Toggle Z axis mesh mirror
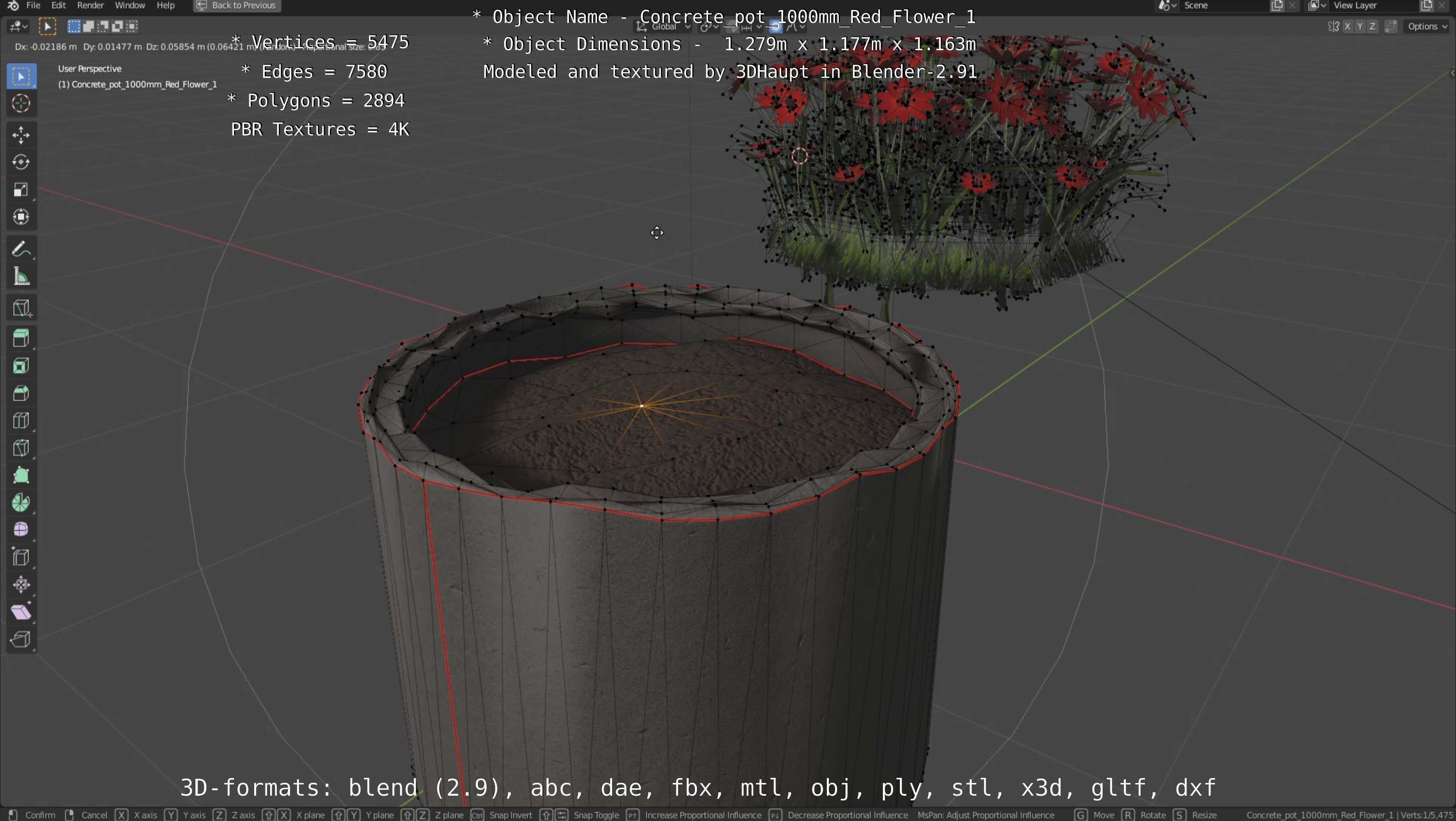 pyautogui.click(x=1372, y=26)
